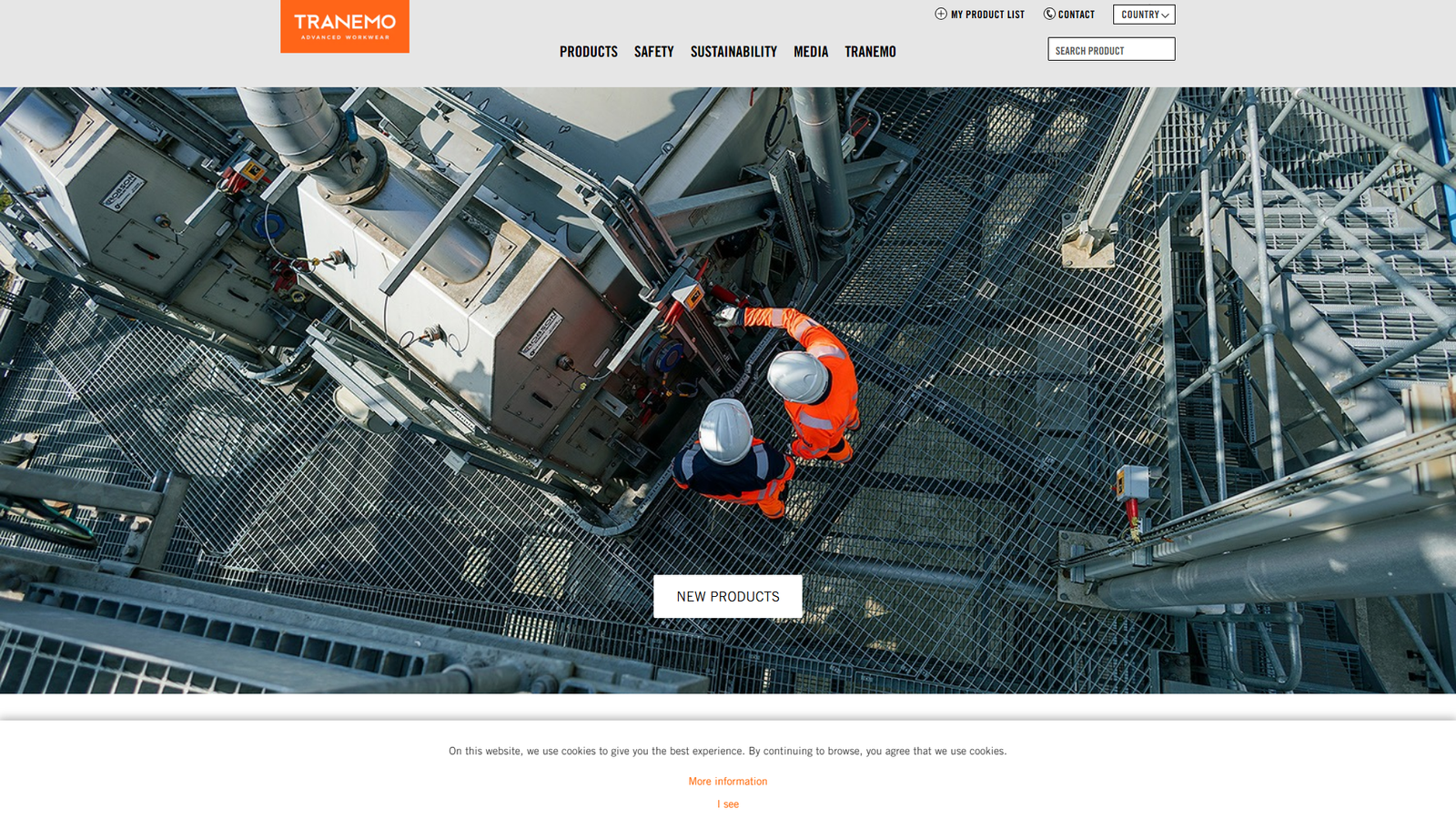Open the My Product List text link
The image size is (1456, 819).
point(987,15)
